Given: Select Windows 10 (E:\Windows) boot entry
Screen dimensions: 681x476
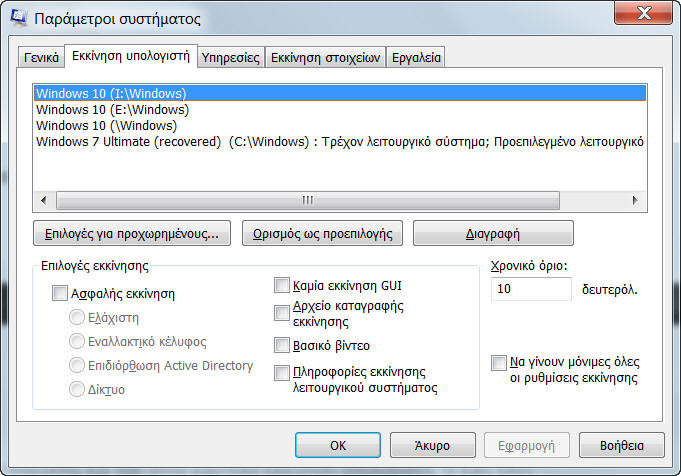Looking at the screenshot, I should (x=340, y=109).
